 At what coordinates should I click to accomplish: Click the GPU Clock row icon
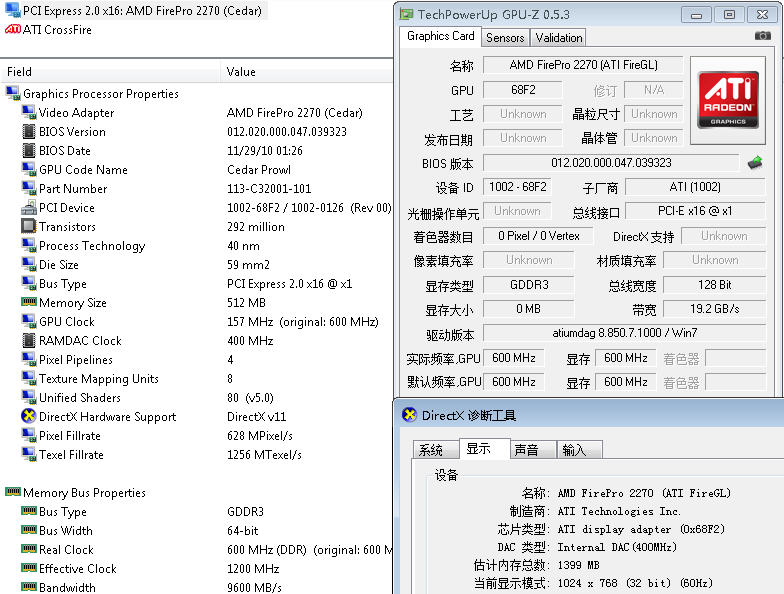click(x=29, y=321)
